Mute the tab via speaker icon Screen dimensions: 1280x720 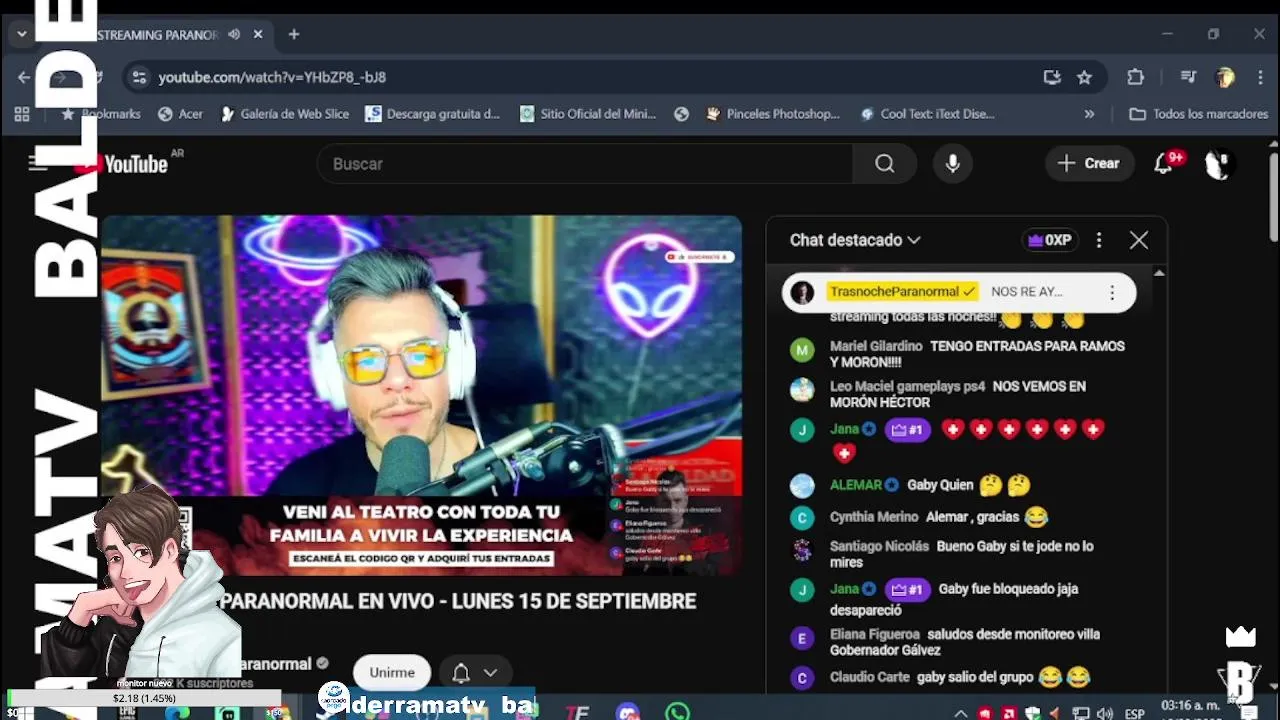coord(234,34)
